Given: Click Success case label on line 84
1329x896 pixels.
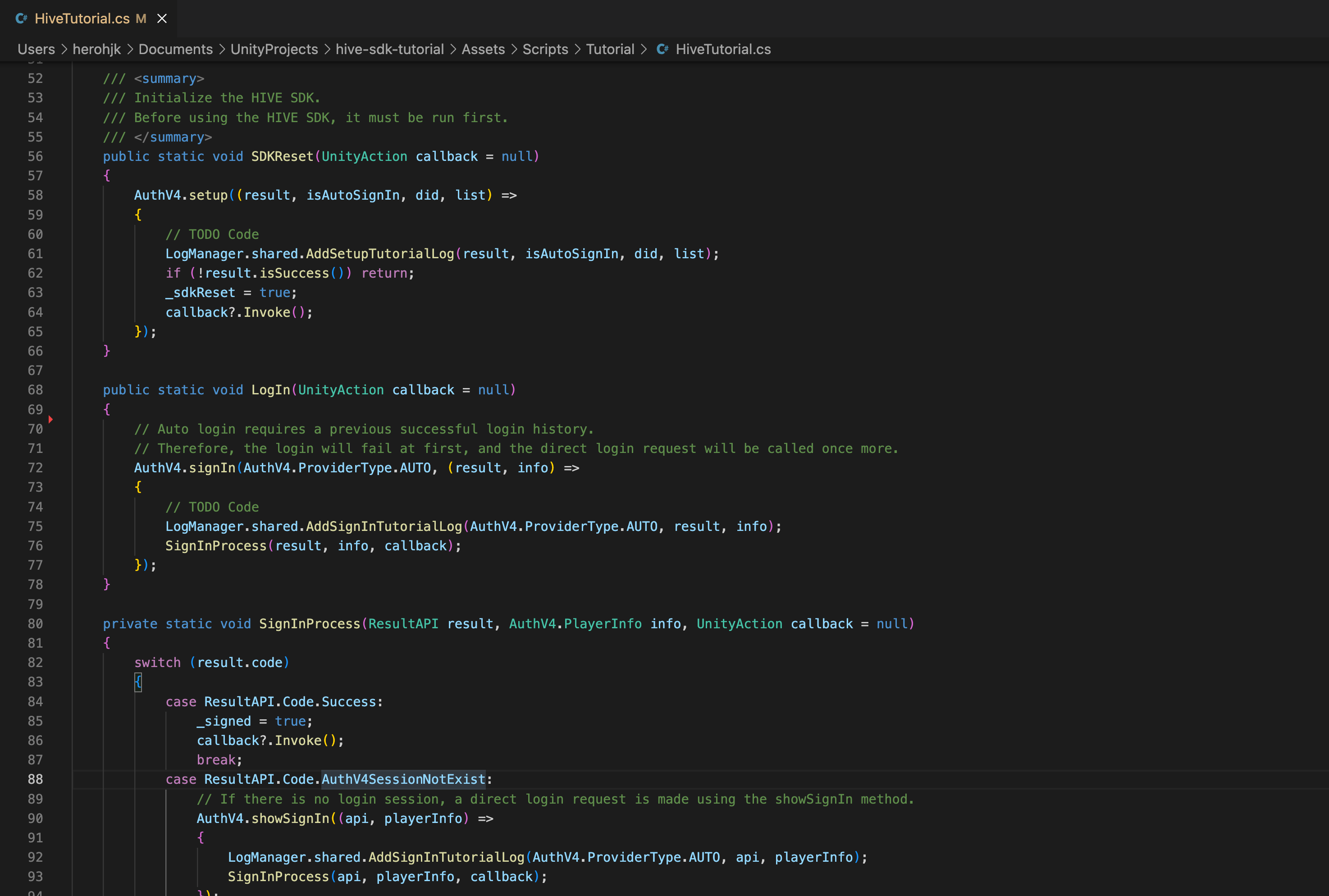Looking at the screenshot, I should pyautogui.click(x=348, y=702).
